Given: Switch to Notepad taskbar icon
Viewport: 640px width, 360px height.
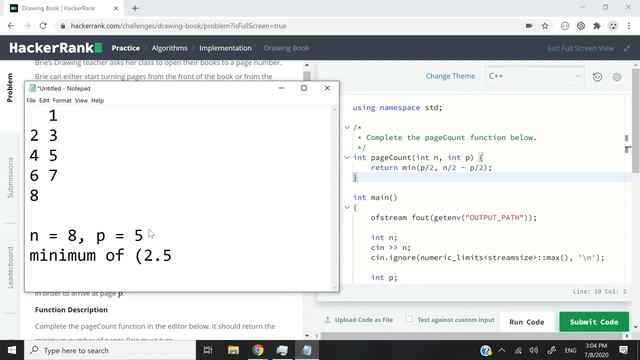Looking at the screenshot, I should click(x=307, y=350).
